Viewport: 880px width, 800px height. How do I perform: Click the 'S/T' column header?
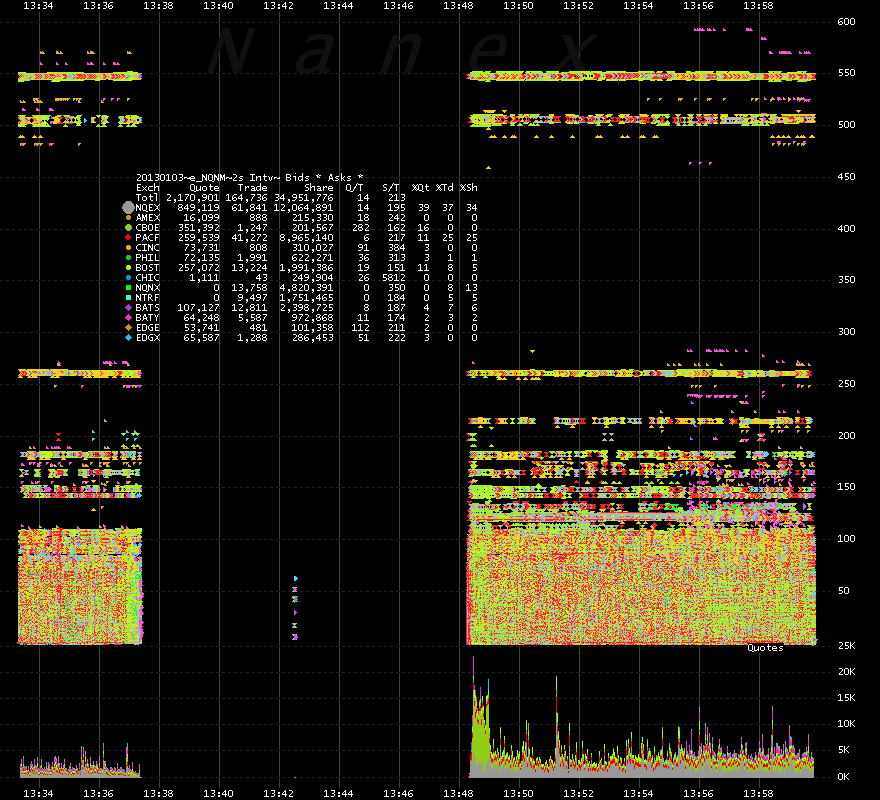point(391,188)
